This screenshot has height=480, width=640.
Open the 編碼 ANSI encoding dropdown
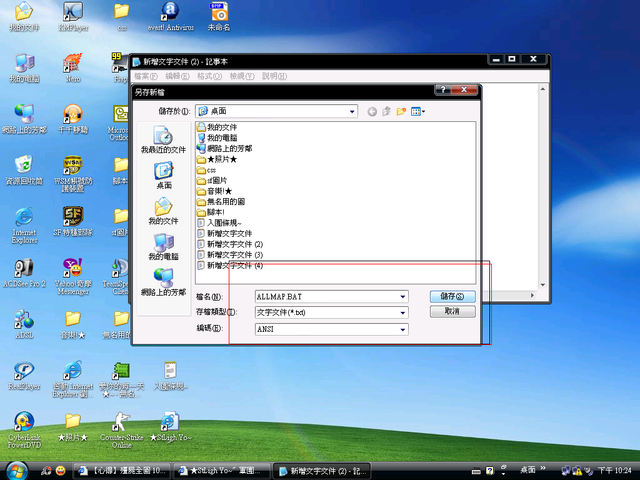(402, 329)
